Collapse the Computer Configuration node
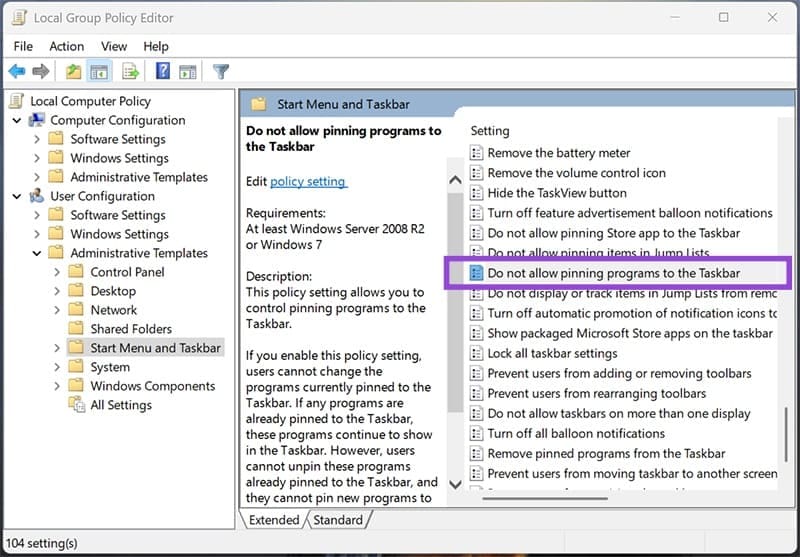This screenshot has height=557, width=800. coord(17,120)
